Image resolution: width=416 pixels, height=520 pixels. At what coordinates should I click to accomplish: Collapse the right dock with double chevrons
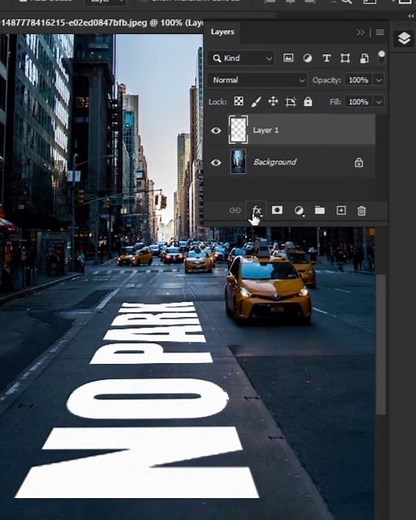(x=411, y=16)
